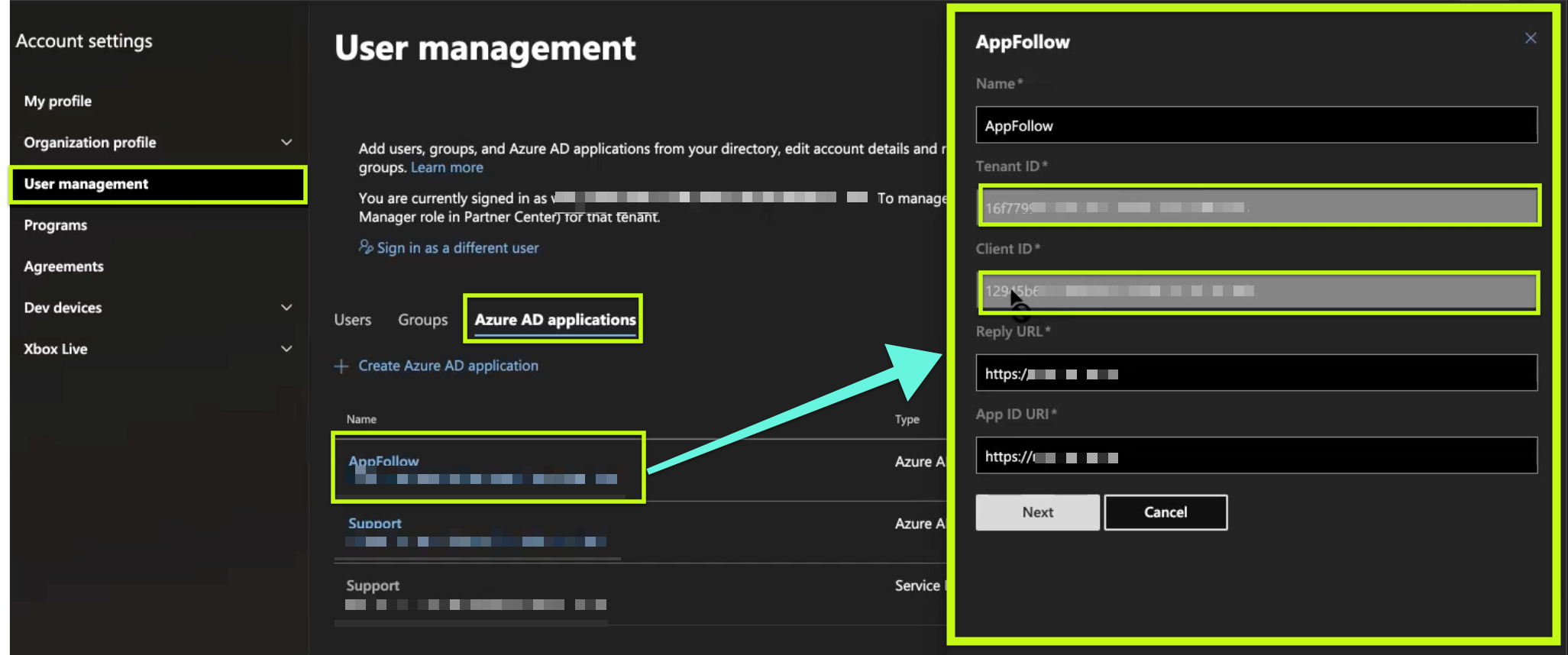Go to Programs in the sidebar
This screenshot has height=655, width=1568.
[x=55, y=225]
